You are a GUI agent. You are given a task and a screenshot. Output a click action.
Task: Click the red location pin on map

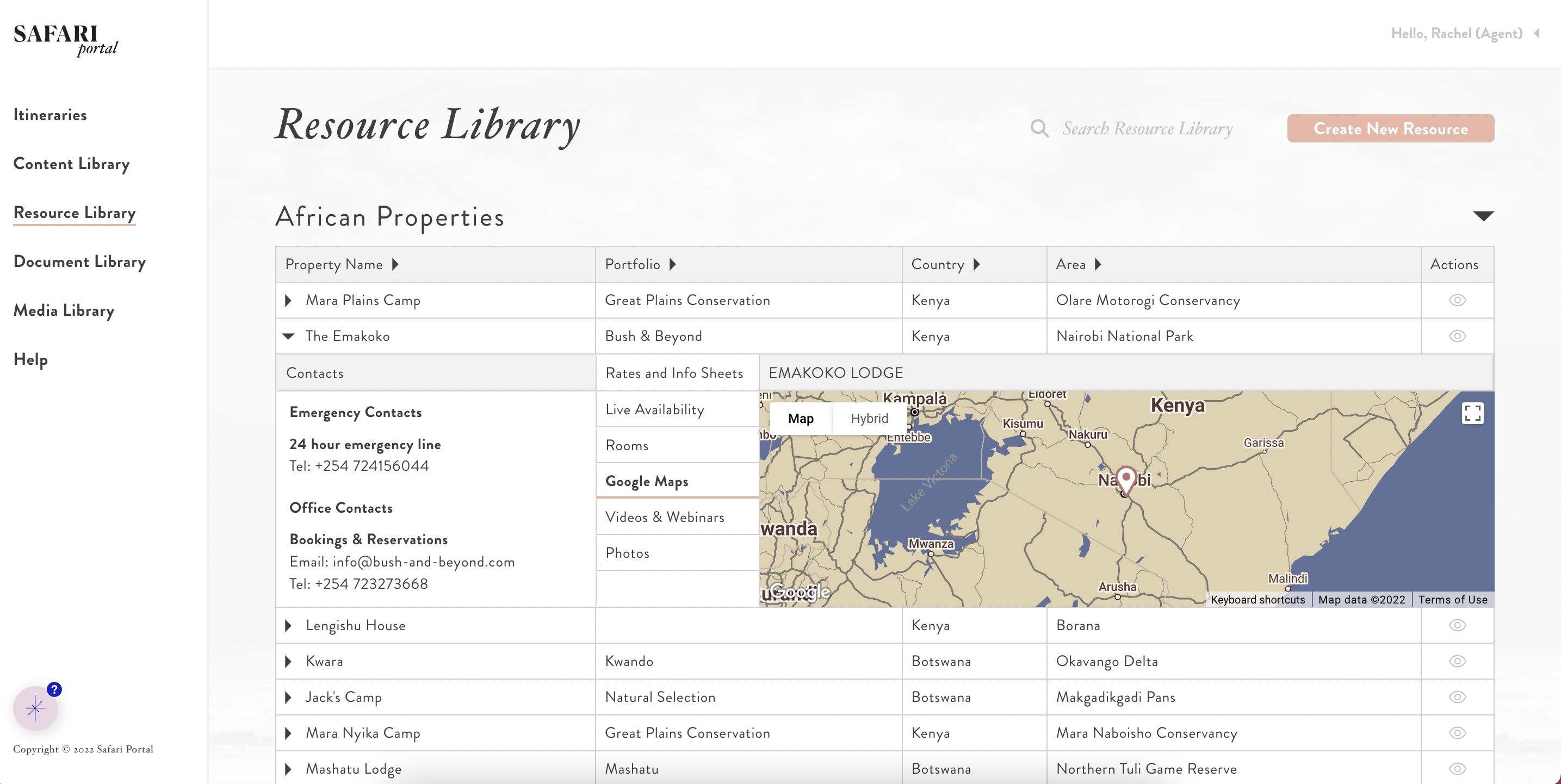(1126, 481)
